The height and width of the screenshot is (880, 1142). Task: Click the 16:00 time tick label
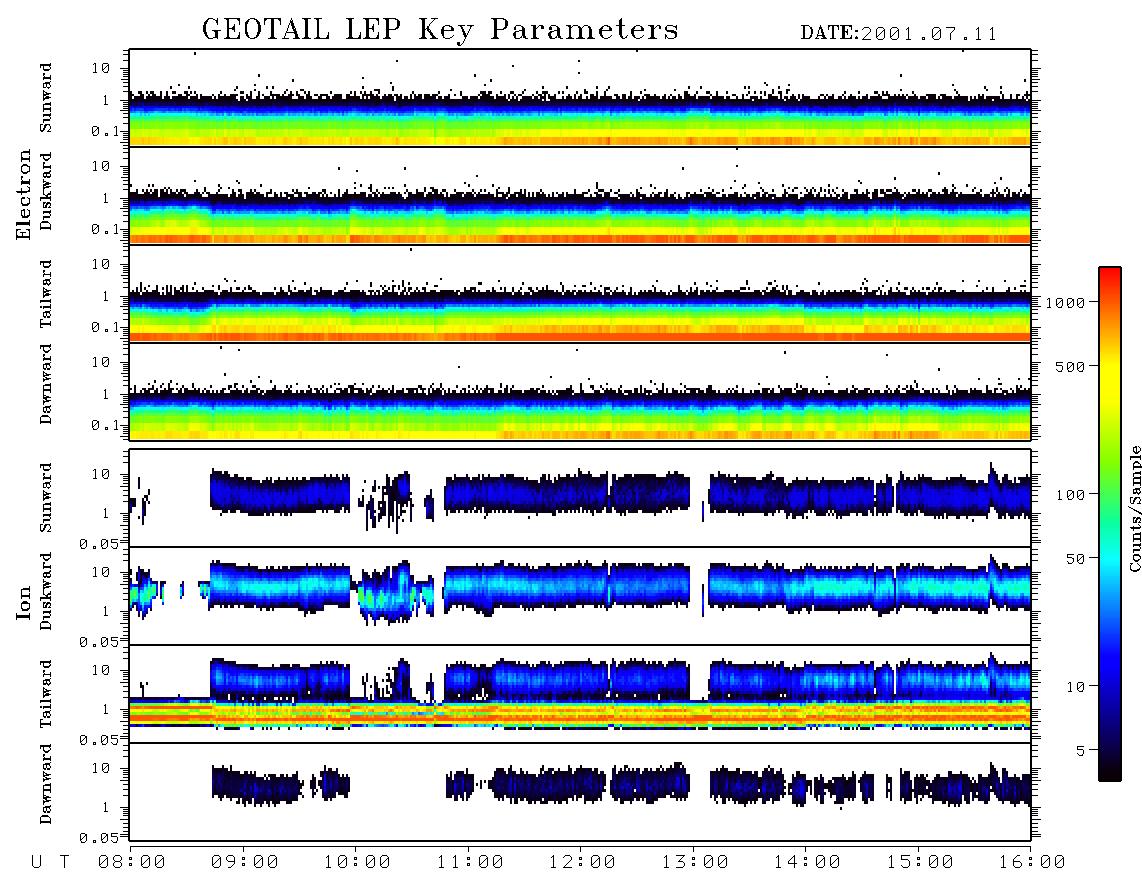[x=1031, y=863]
